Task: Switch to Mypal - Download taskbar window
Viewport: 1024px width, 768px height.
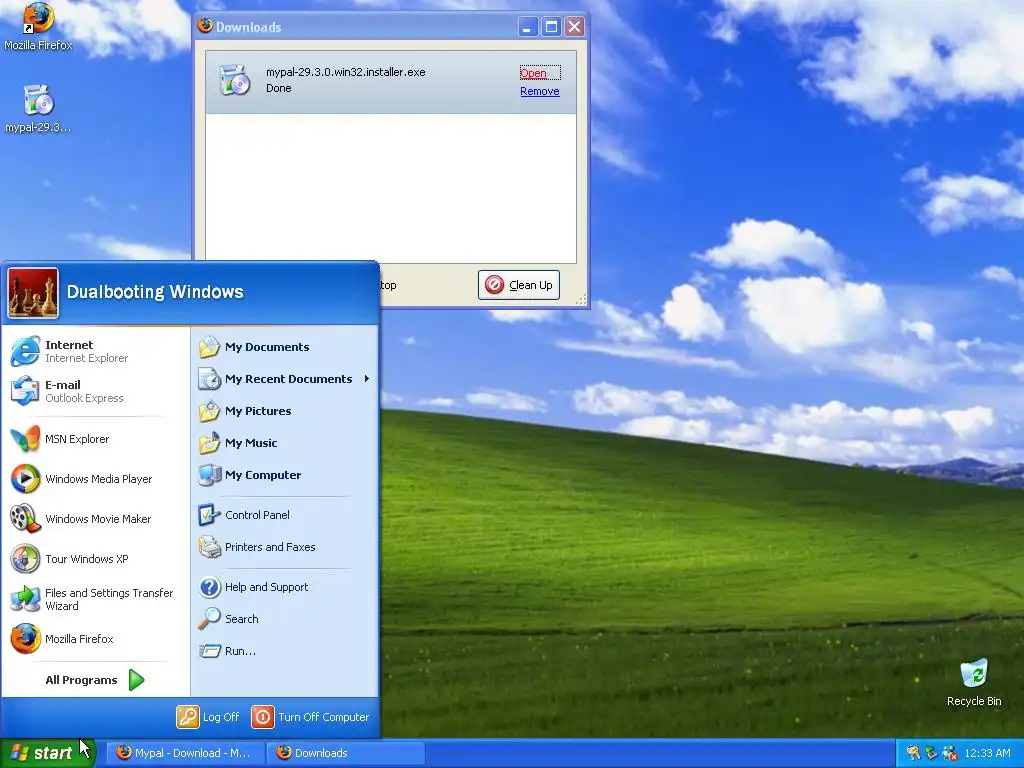Action: tap(185, 753)
